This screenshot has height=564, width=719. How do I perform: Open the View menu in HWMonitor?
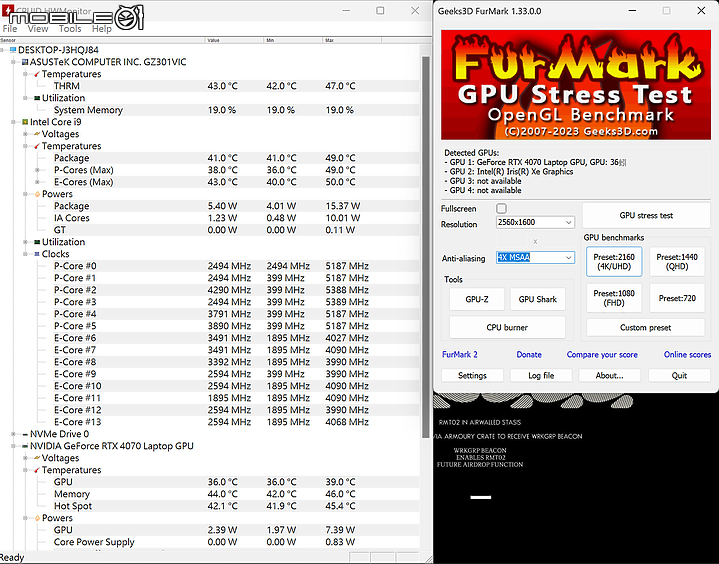38,28
